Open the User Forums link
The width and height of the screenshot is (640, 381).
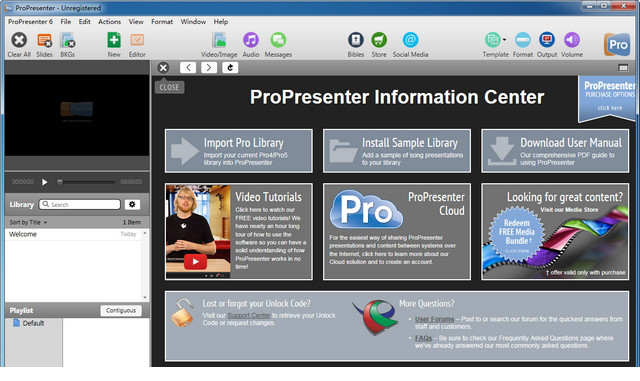[x=434, y=319]
